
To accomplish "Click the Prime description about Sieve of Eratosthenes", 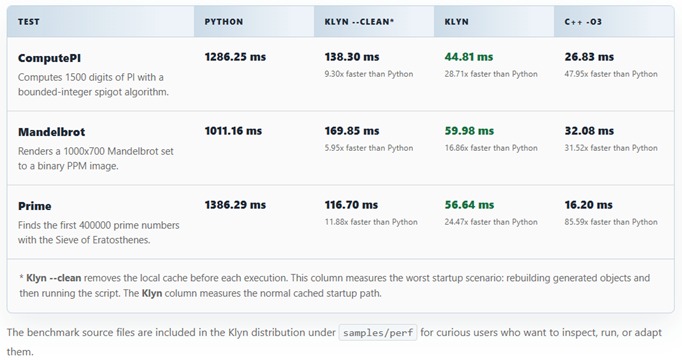I will (x=99, y=233).
